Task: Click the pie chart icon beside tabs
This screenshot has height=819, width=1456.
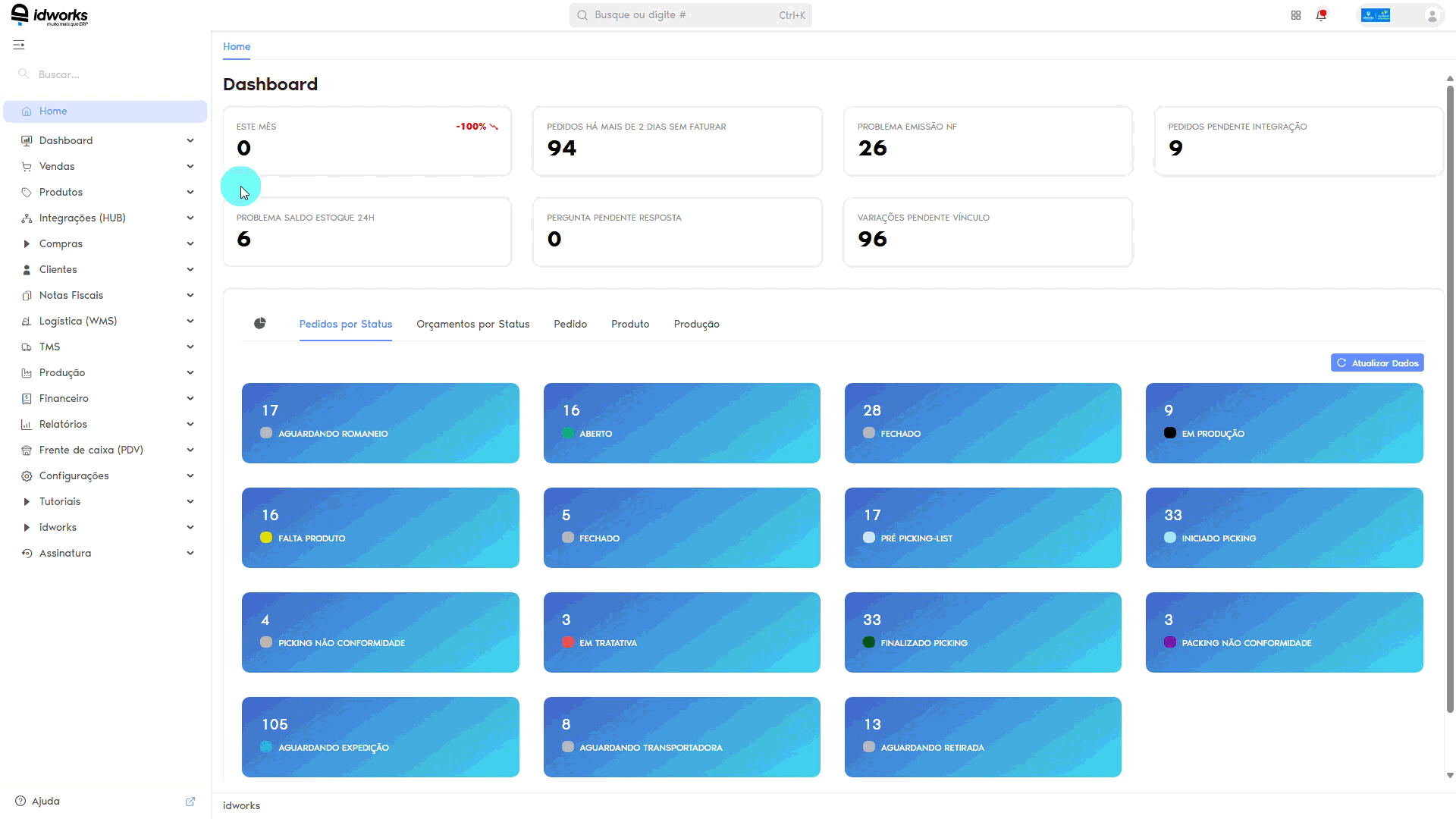Action: coord(260,324)
